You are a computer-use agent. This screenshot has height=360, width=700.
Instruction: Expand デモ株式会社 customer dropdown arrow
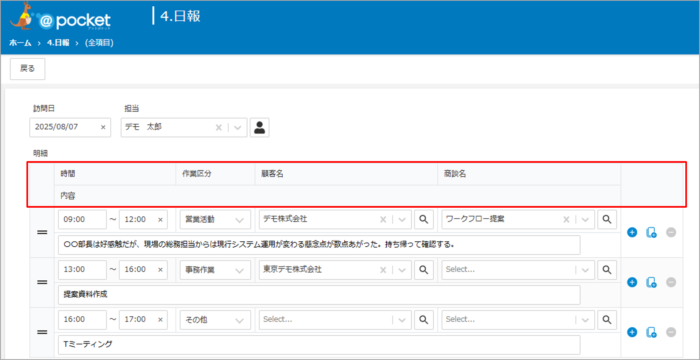pos(402,219)
